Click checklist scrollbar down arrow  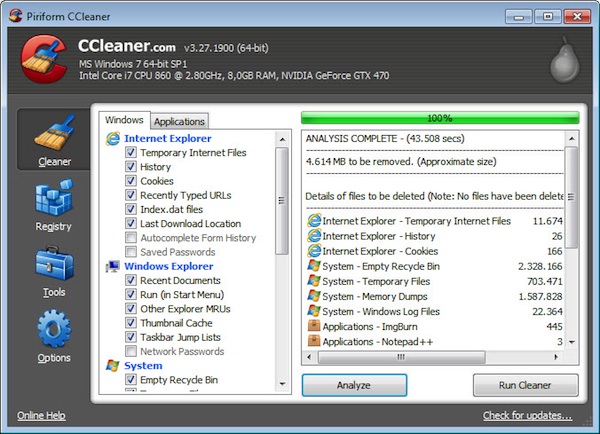coord(282,384)
